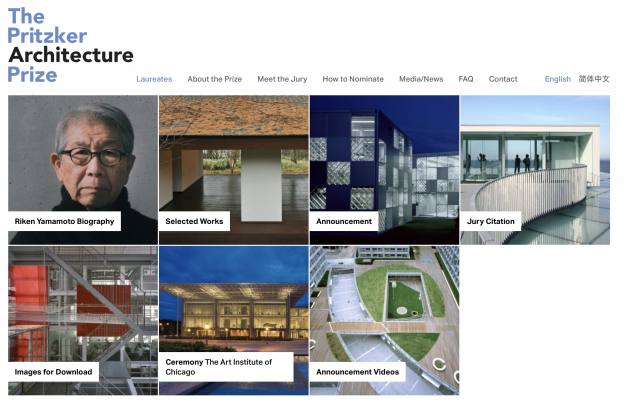Open Meet the Jury page

282,79
